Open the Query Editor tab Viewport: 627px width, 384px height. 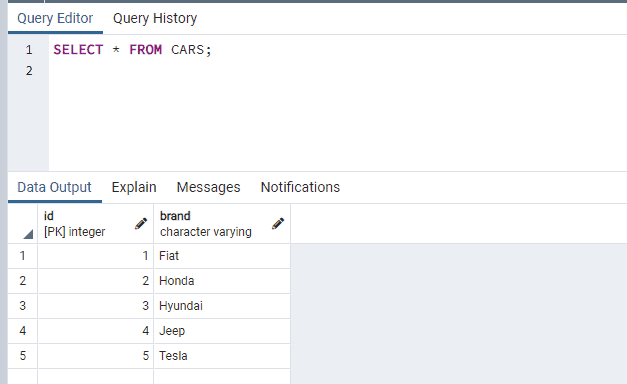(55, 18)
